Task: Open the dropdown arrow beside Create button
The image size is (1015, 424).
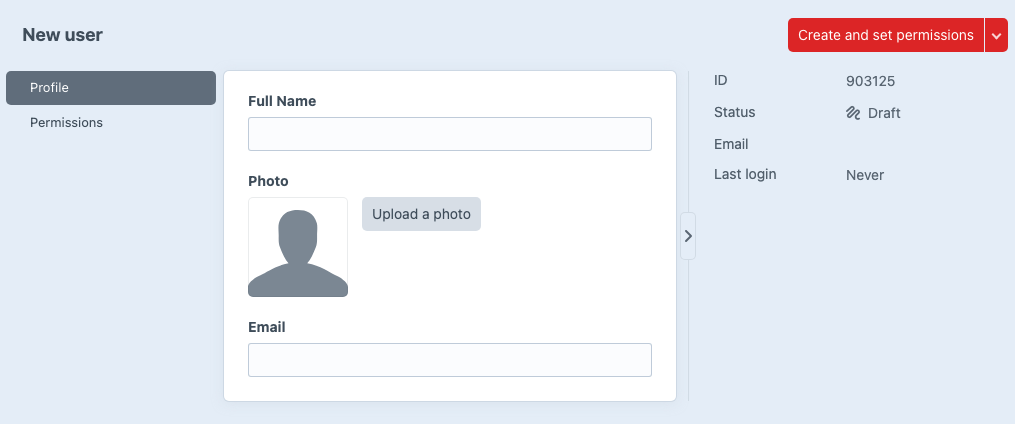Action: pyautogui.click(x=996, y=35)
